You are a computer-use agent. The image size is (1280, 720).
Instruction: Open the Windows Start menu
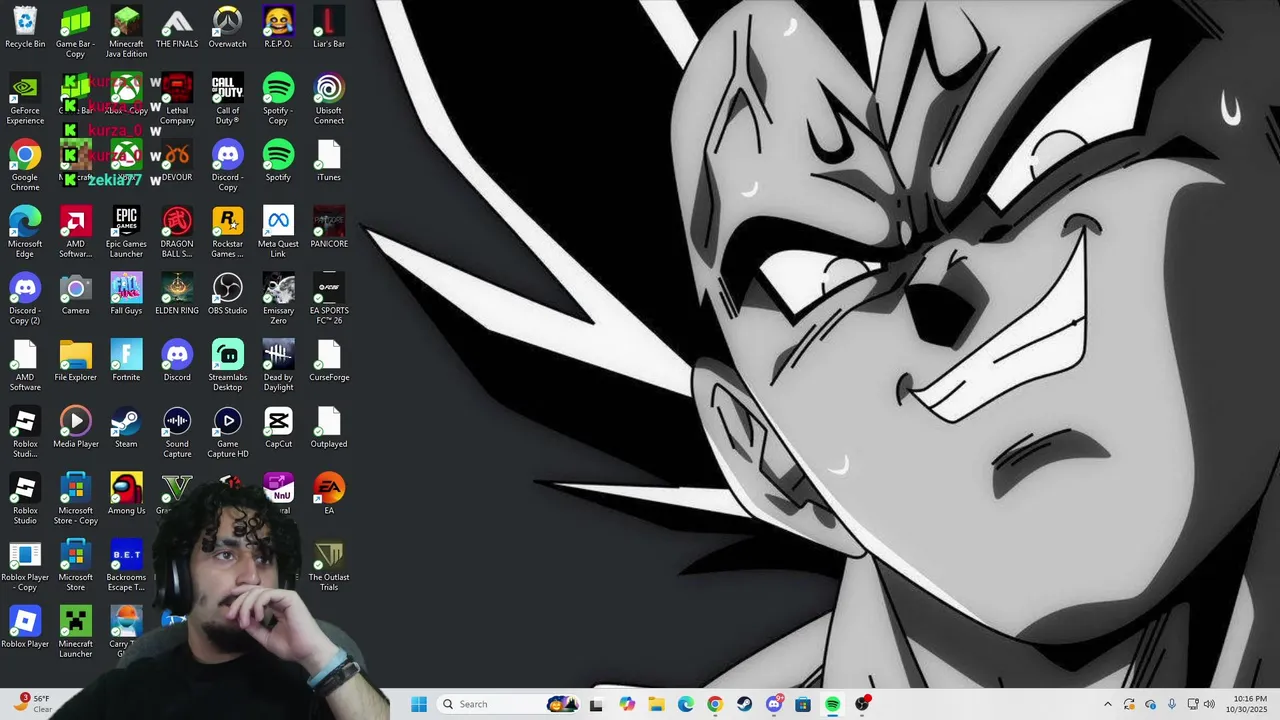click(419, 704)
